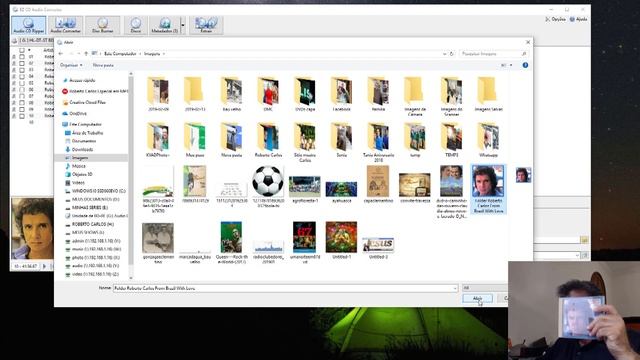
Task: Refresh the Imagens folder view
Action: tap(451, 53)
